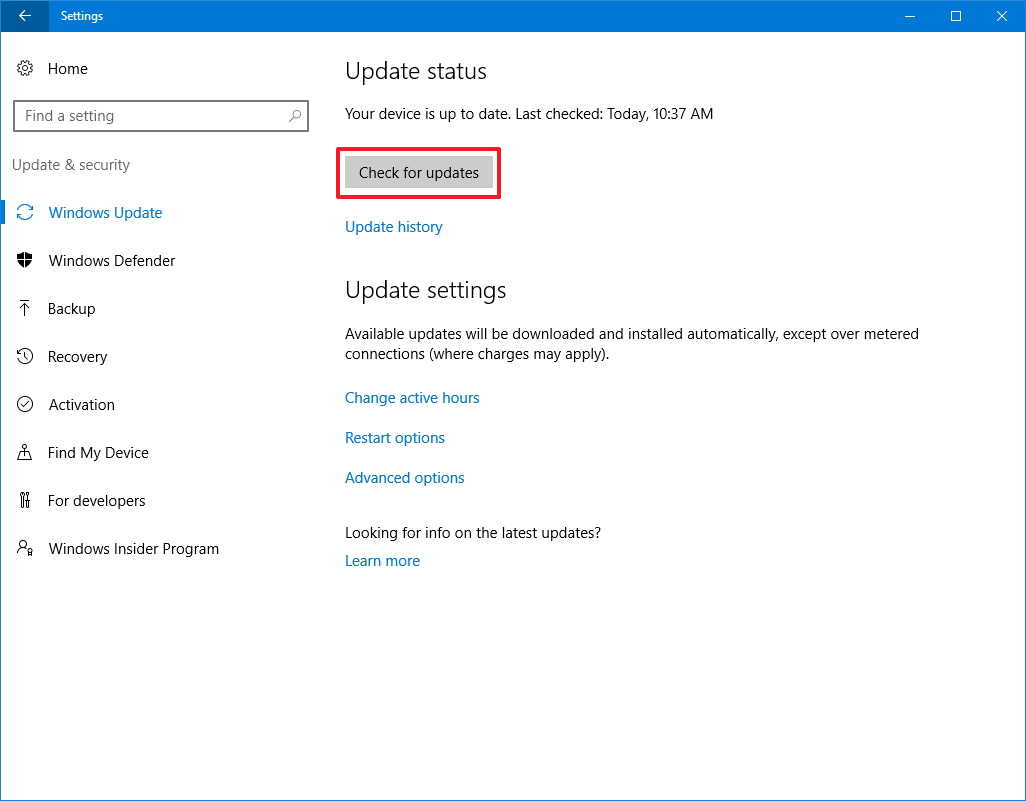Open the Activation page
Screen dimensions: 1026x801
82,404
